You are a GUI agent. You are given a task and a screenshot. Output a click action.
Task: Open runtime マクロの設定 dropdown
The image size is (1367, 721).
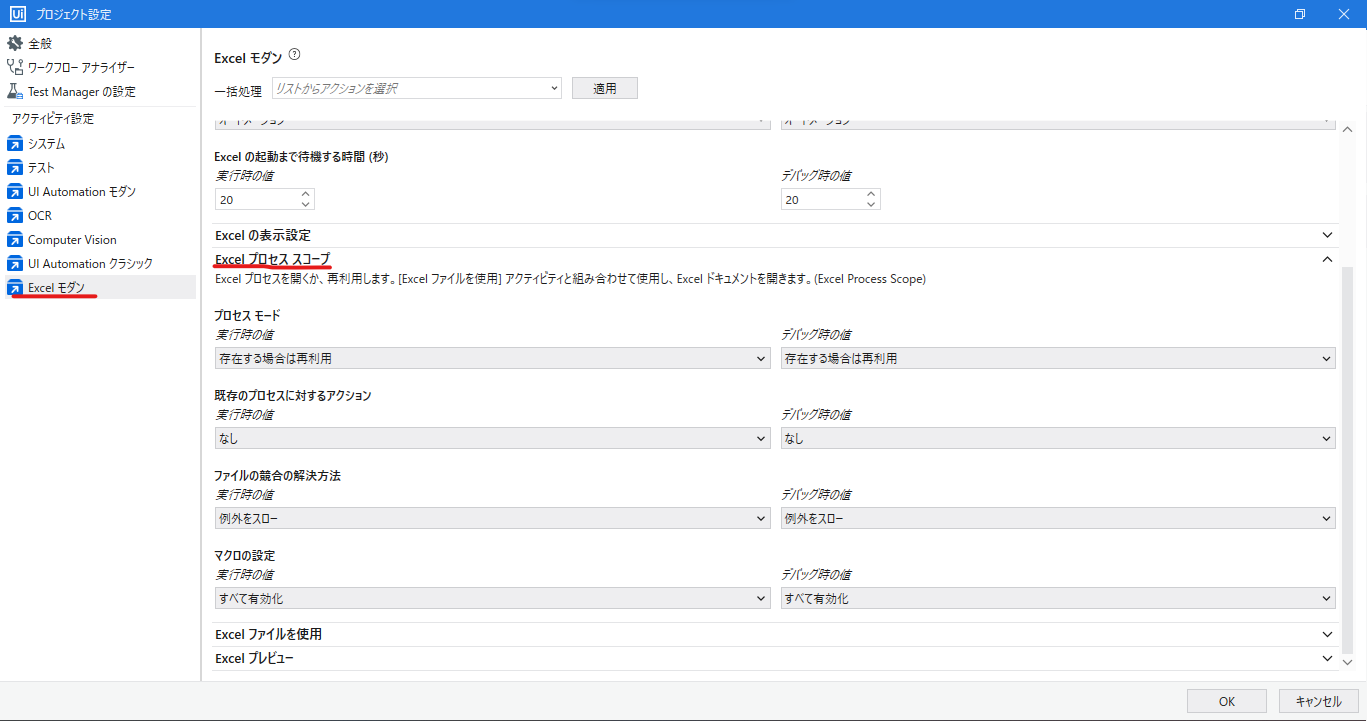(493, 599)
